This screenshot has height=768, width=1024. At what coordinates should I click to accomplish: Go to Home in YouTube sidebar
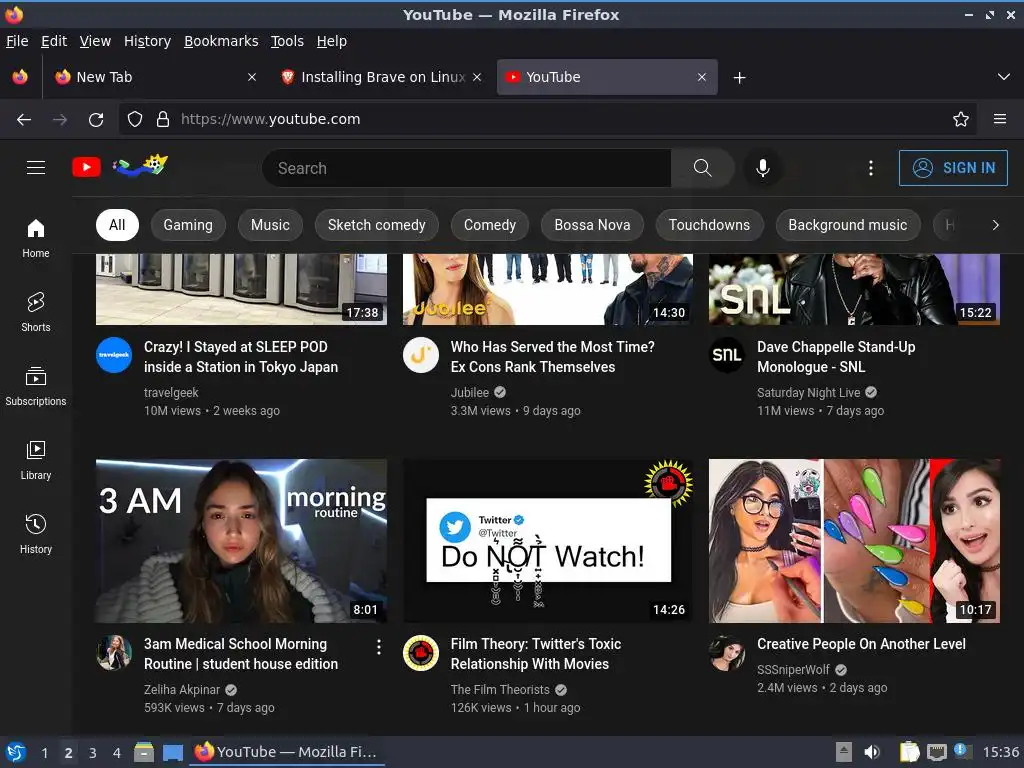click(x=36, y=238)
